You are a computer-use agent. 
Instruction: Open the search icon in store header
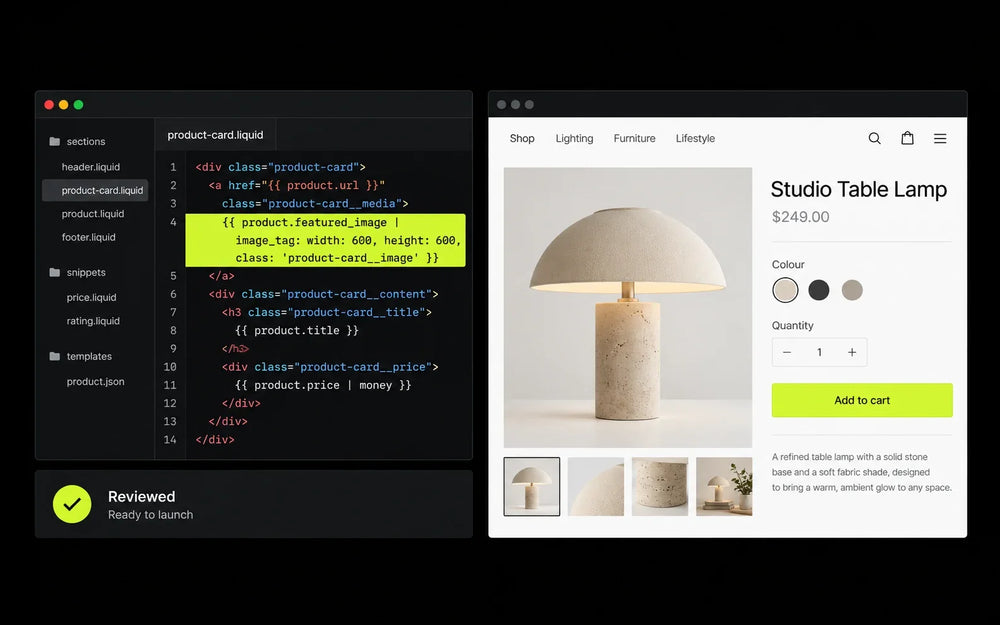[874, 138]
